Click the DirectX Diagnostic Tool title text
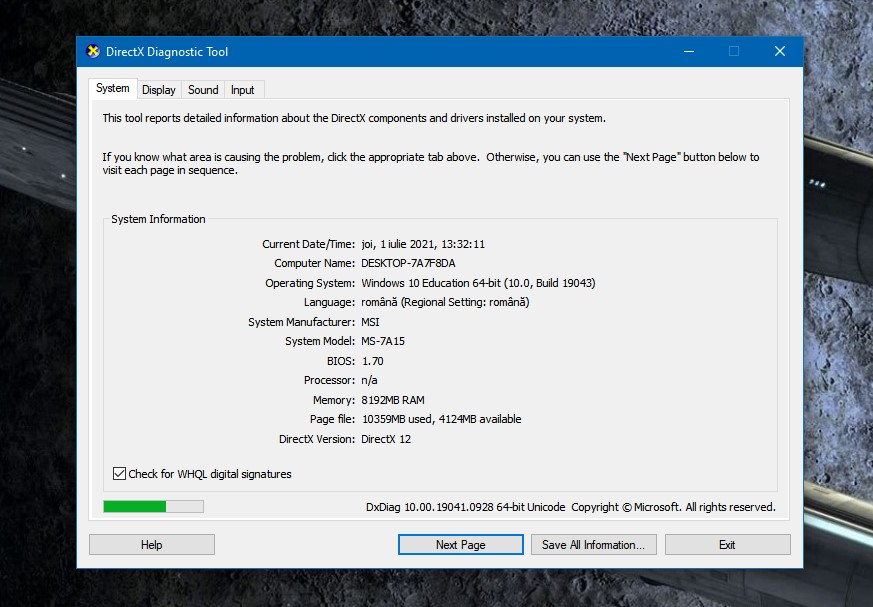This screenshot has height=607, width=873. coord(167,52)
